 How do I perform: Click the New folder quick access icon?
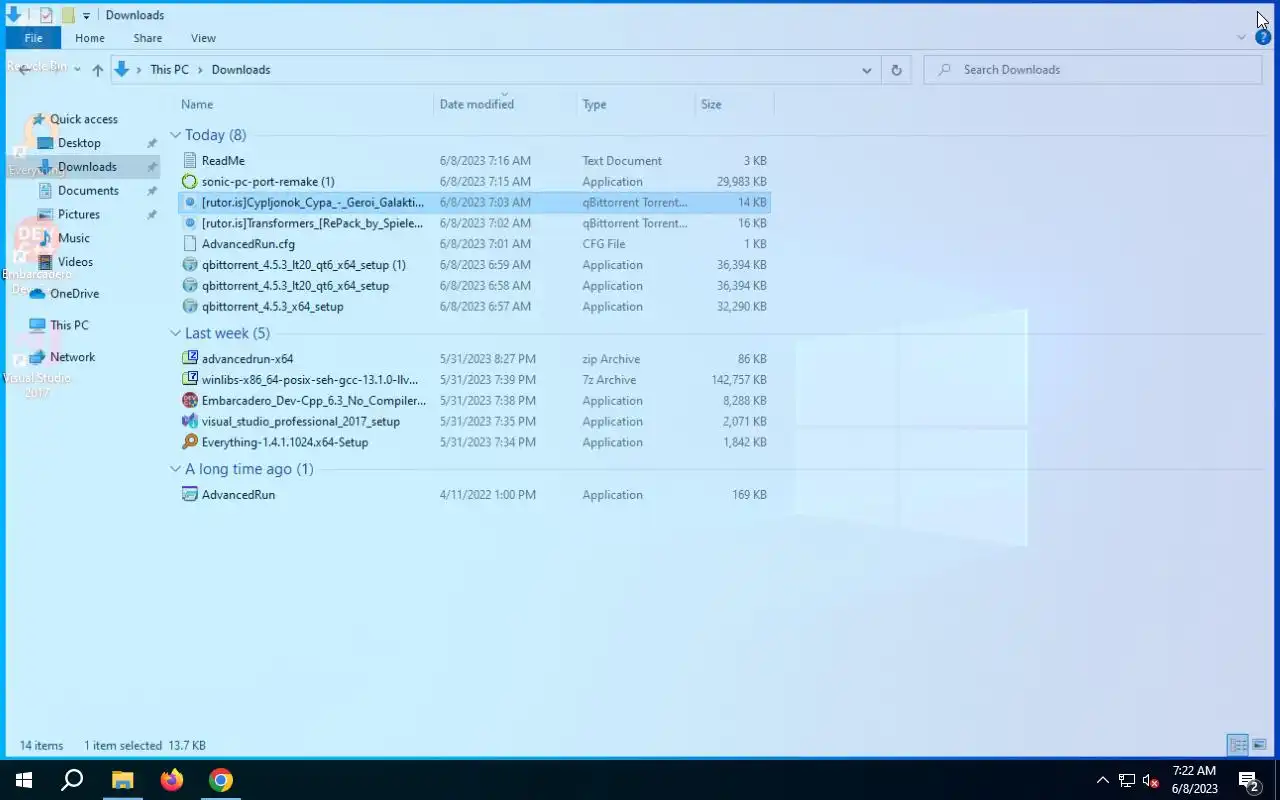coord(68,15)
